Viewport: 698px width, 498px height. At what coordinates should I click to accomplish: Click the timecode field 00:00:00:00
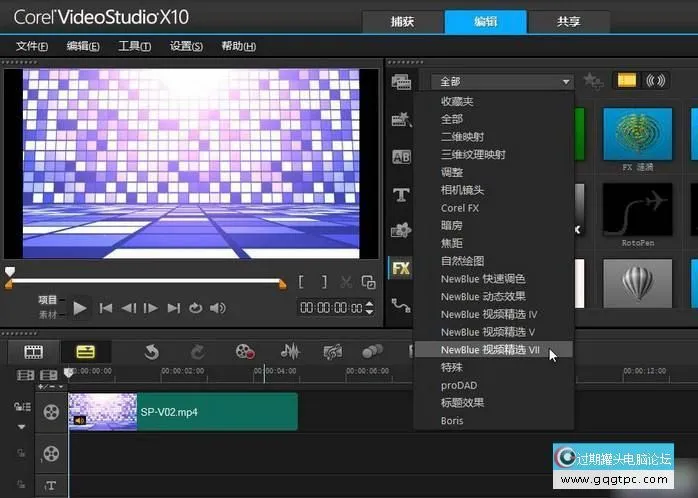tap(331, 308)
